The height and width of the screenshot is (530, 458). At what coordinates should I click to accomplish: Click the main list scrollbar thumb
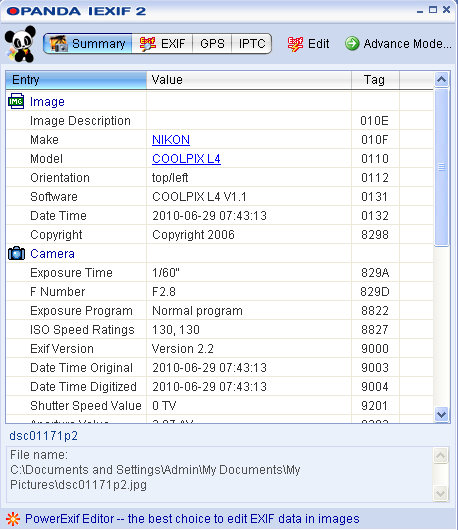pos(441,167)
